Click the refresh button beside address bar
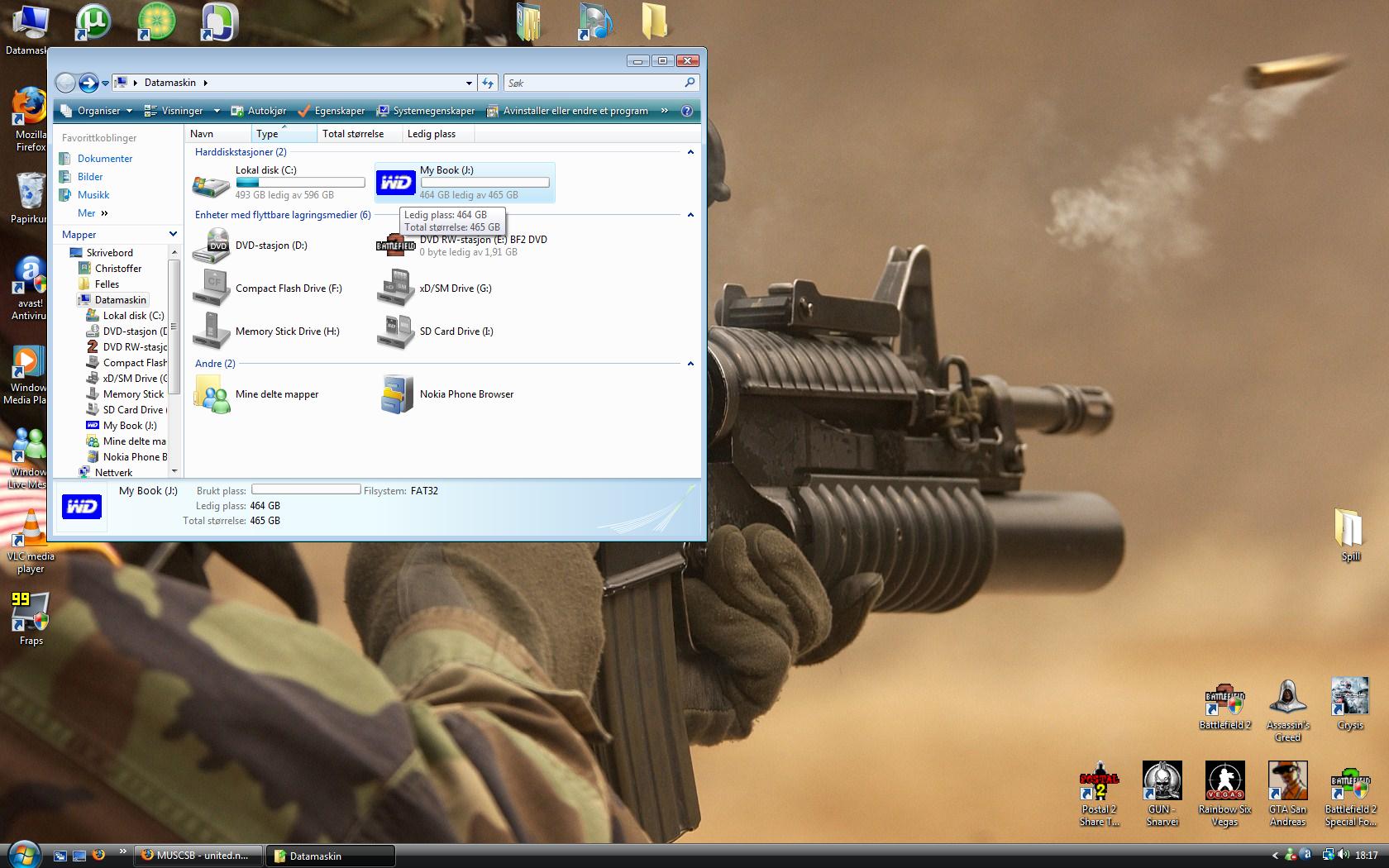 point(488,83)
